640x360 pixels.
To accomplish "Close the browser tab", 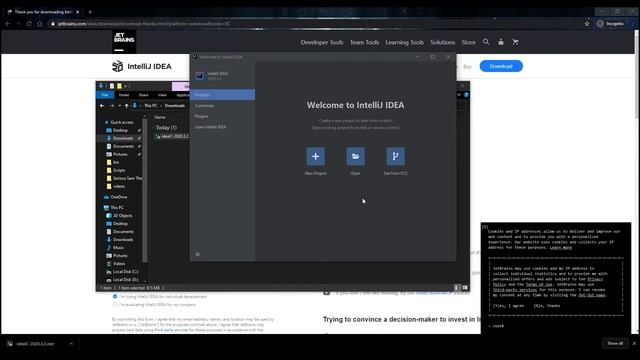I will click(78, 12).
